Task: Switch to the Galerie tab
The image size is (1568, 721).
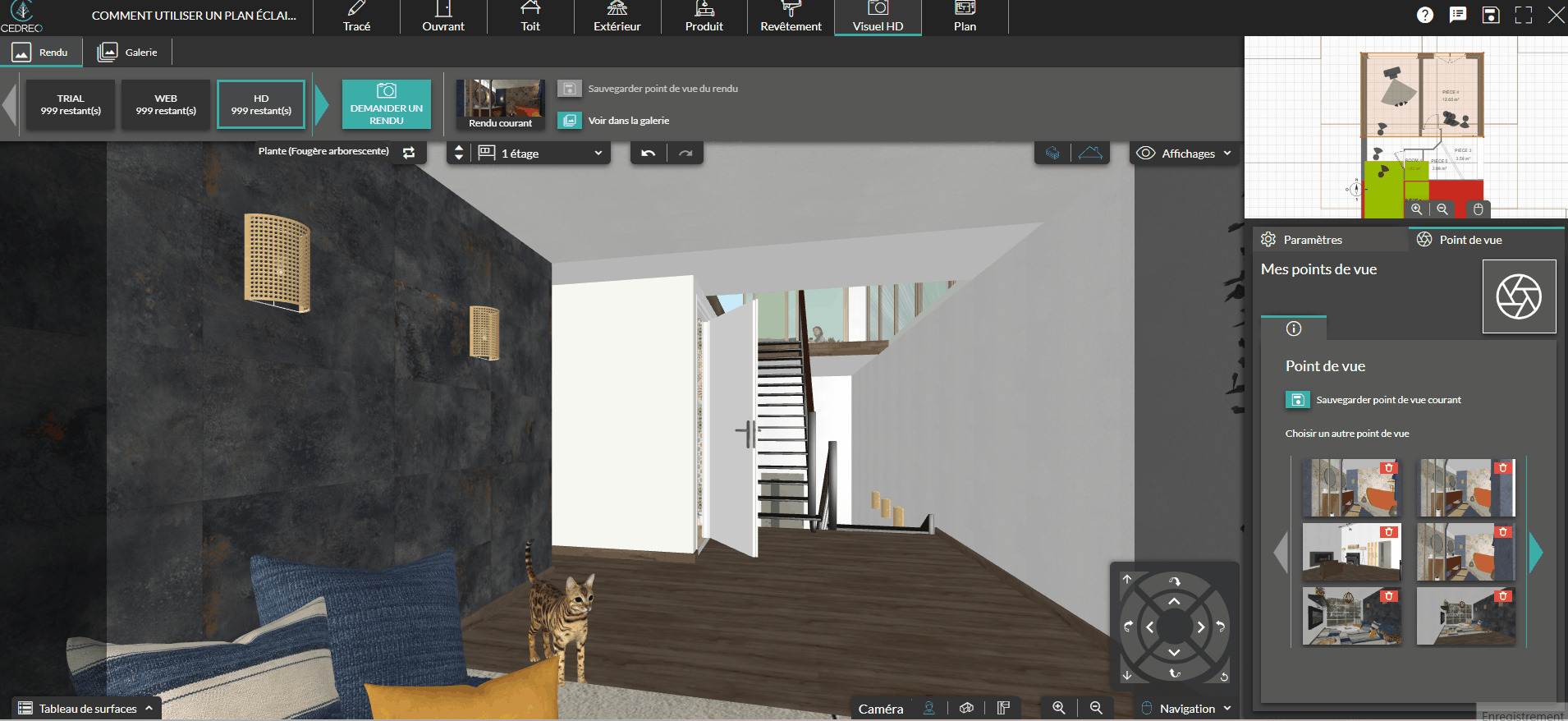Action: (127, 53)
